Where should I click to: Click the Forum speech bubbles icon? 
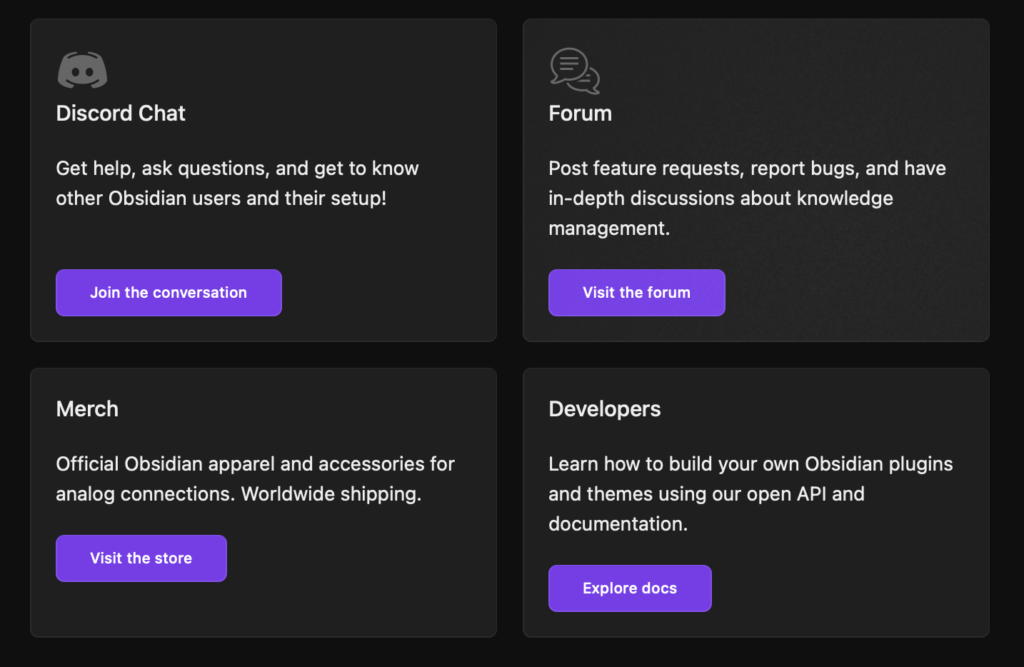(x=575, y=70)
